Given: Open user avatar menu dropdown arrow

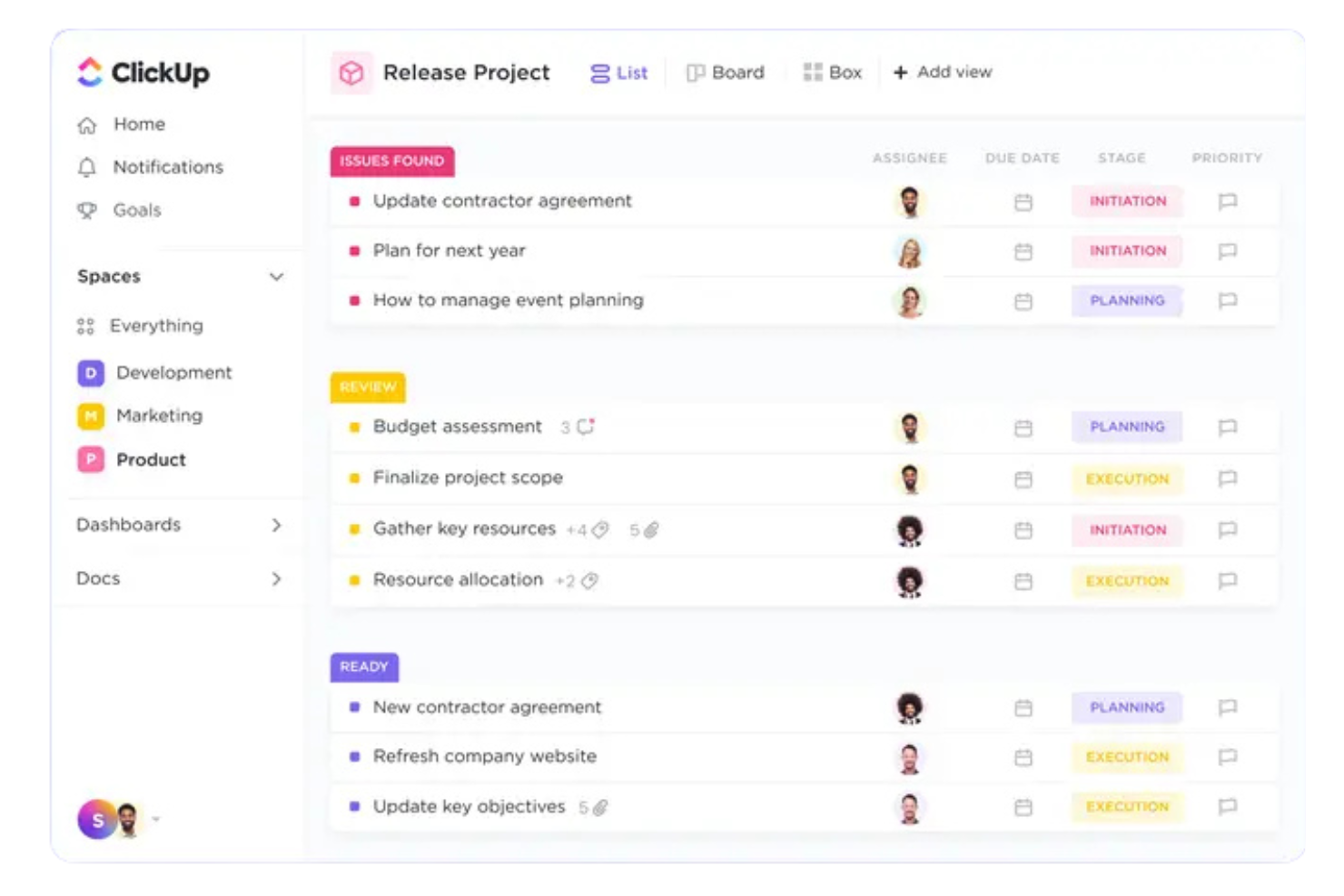Looking at the screenshot, I should point(156,819).
